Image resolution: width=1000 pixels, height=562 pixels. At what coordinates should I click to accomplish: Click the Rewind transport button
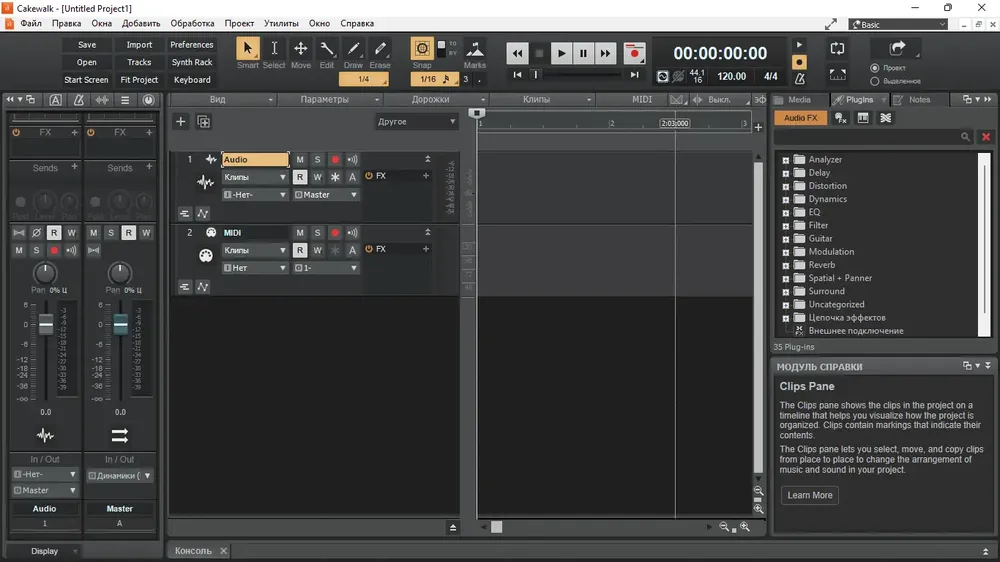point(517,54)
